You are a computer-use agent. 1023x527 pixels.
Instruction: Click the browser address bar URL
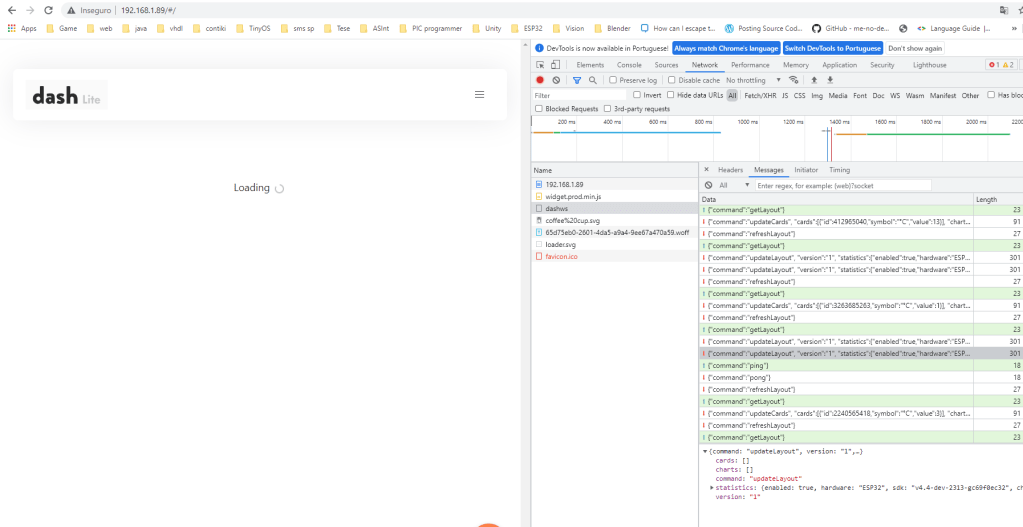click(148, 10)
